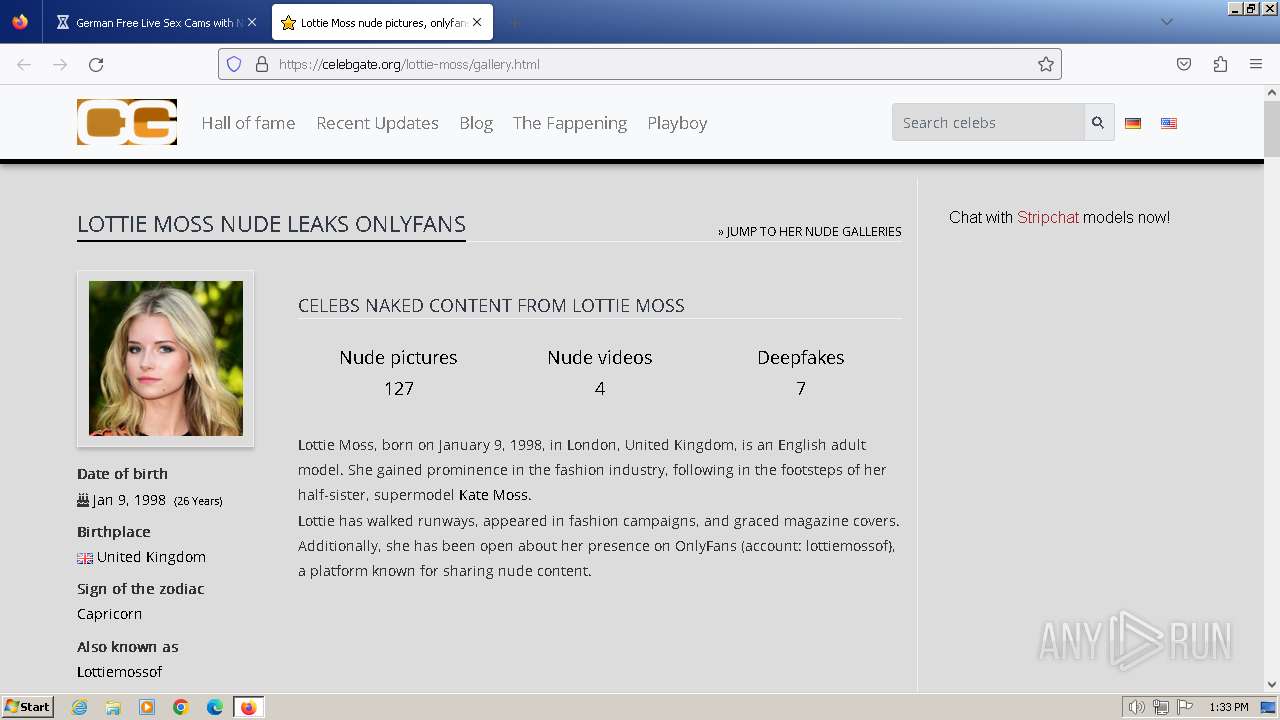Click the browser Forward arrow
Image resolution: width=1280 pixels, height=720 pixels.
60,64
